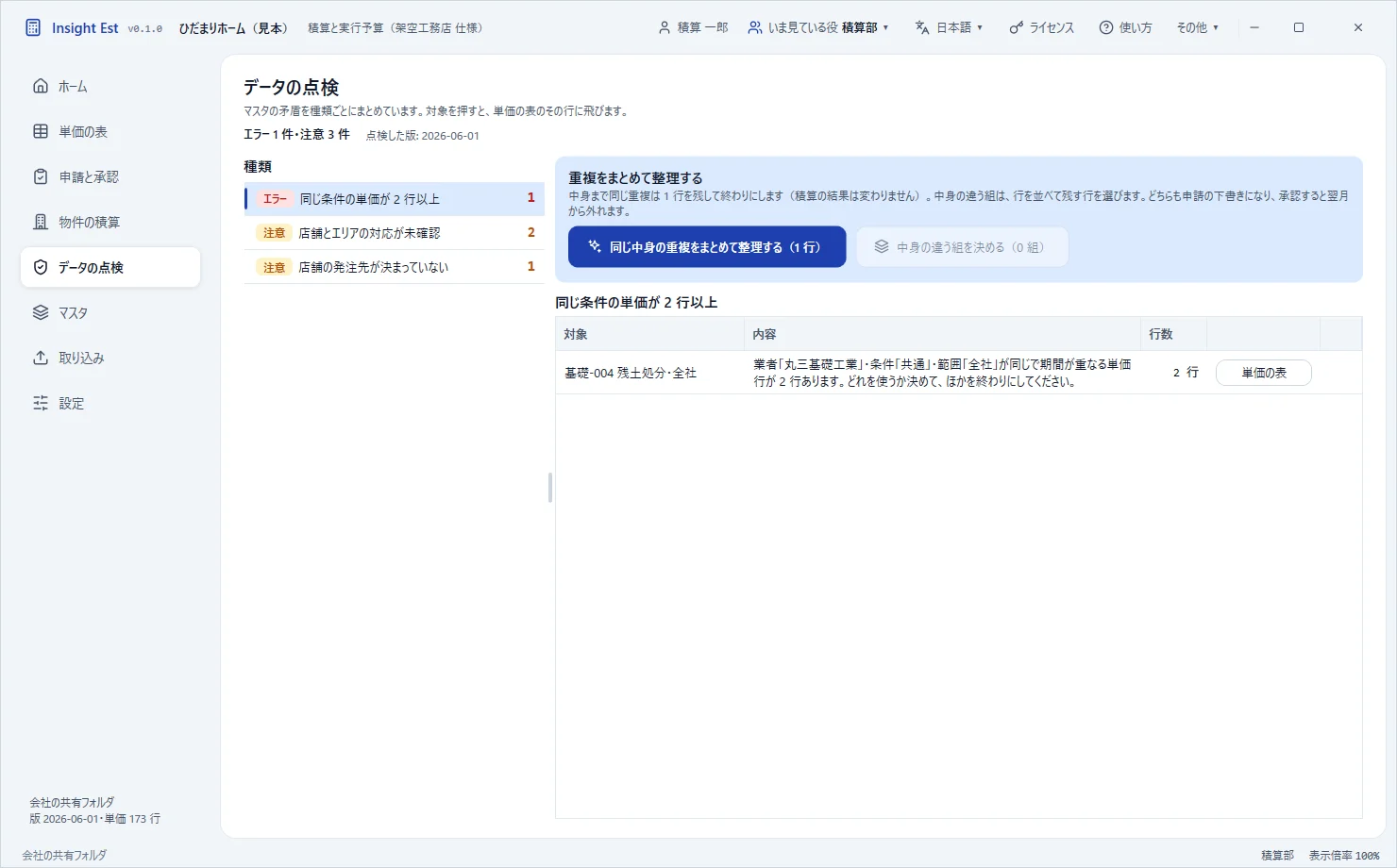Click the user icon beside 積算 一郎
This screenshot has width=1397, height=868.
coord(665,27)
